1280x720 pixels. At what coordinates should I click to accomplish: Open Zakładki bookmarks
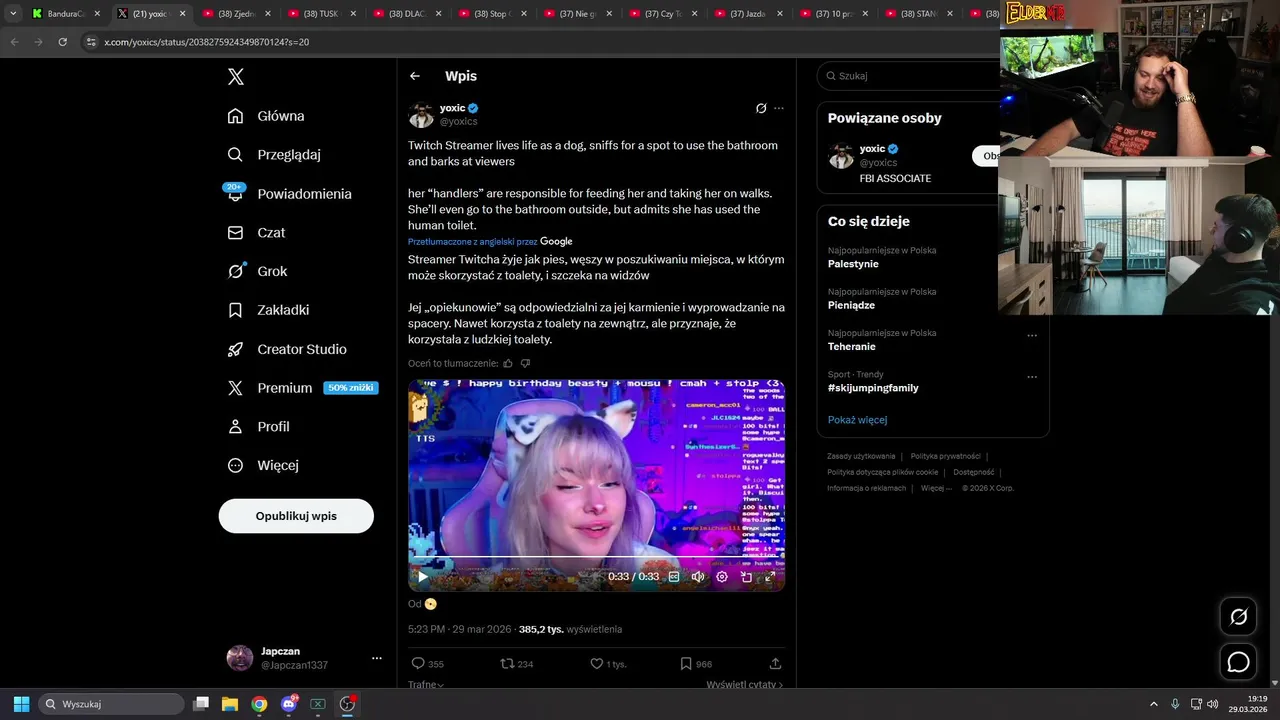point(268,310)
